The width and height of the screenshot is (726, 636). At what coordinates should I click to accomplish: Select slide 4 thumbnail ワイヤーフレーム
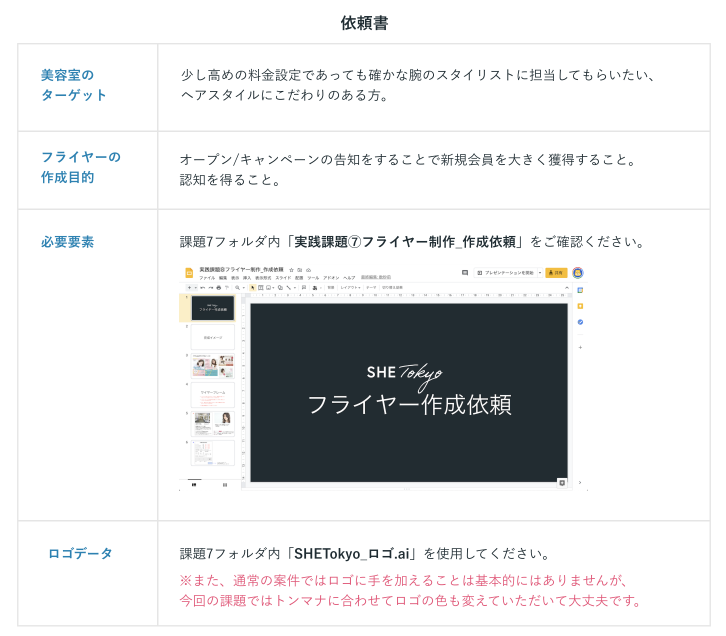(x=212, y=395)
